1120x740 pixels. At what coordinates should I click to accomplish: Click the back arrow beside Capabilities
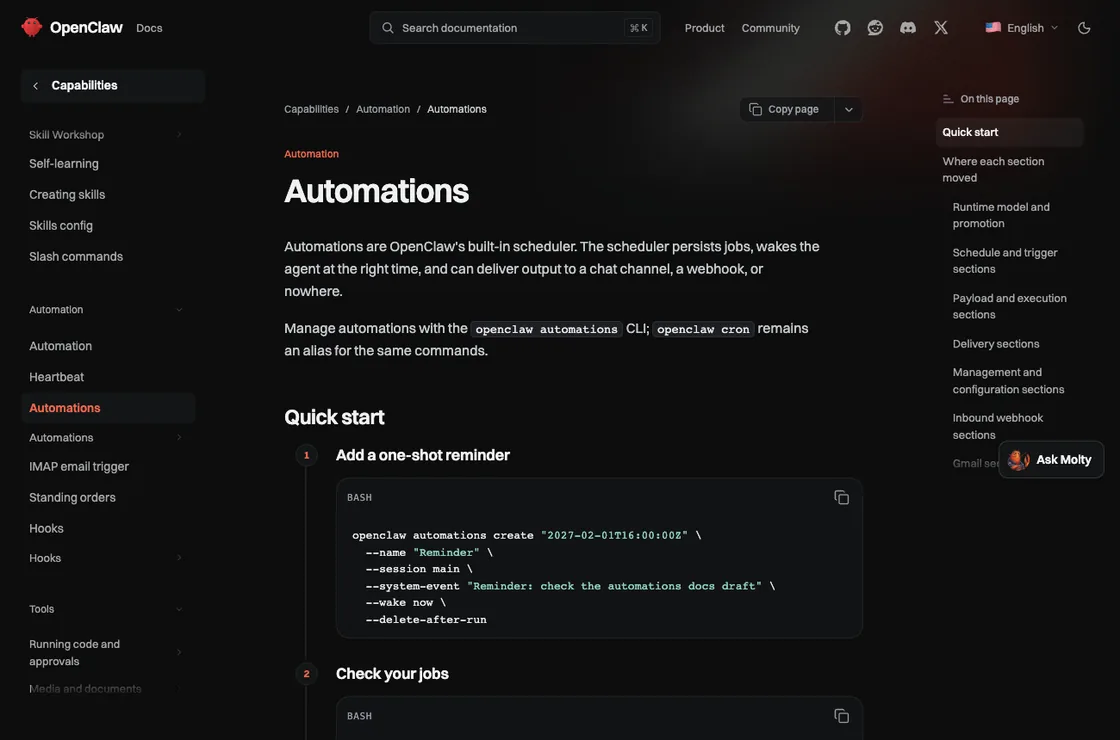click(x=36, y=86)
